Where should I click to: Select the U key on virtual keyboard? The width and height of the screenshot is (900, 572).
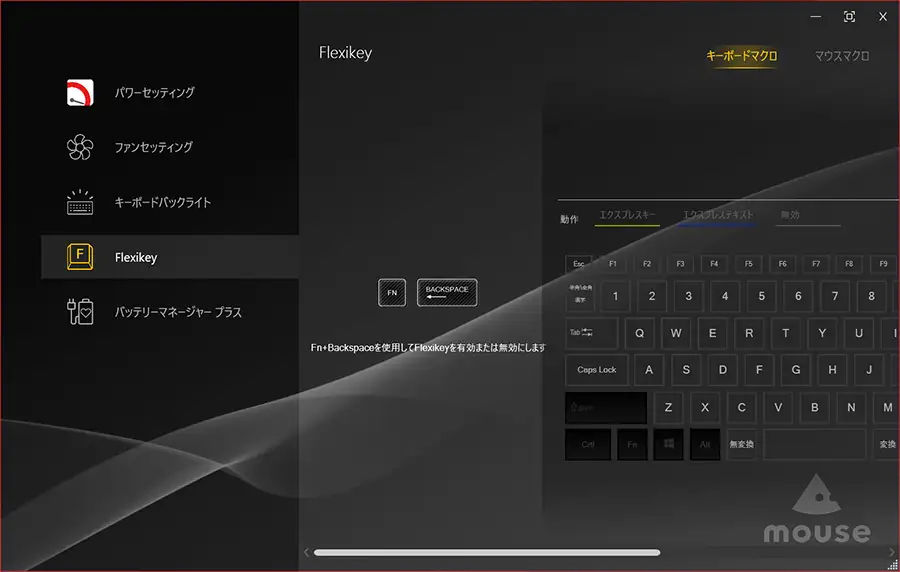tap(859, 333)
